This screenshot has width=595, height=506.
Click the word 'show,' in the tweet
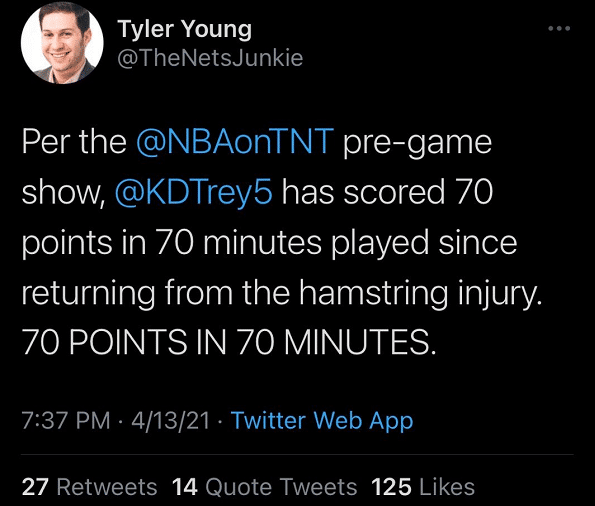click(63, 194)
